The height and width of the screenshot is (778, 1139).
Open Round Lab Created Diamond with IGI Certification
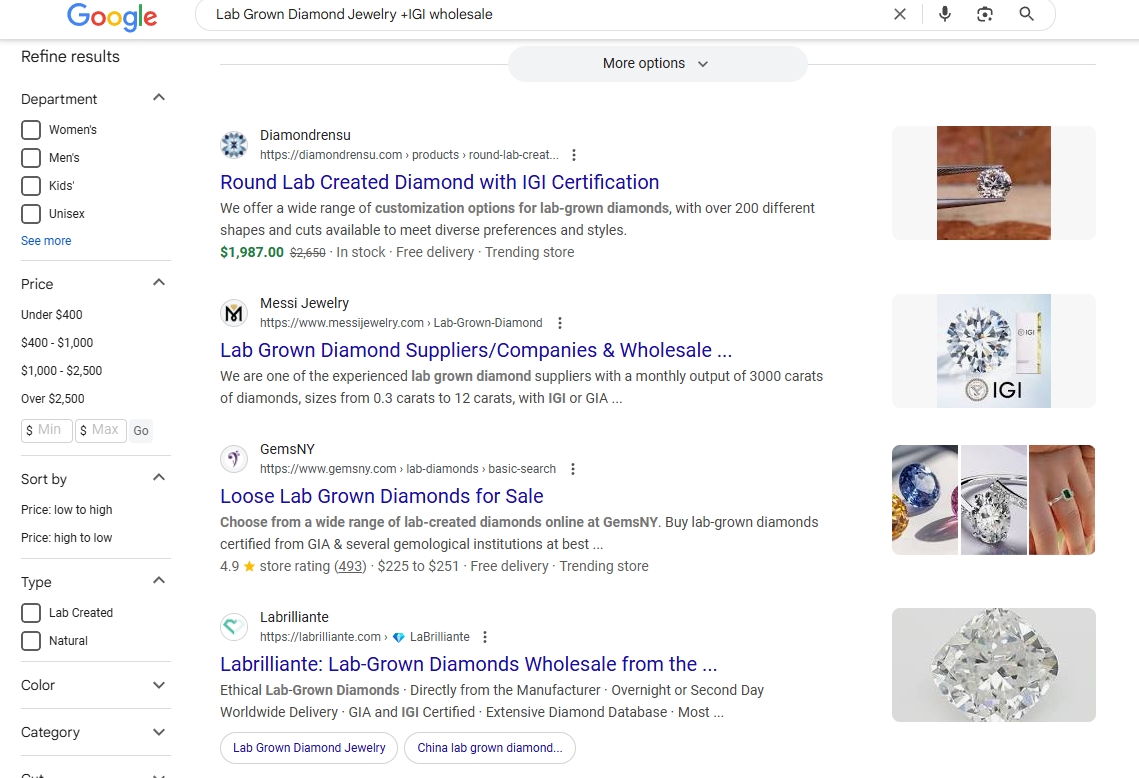tap(439, 182)
